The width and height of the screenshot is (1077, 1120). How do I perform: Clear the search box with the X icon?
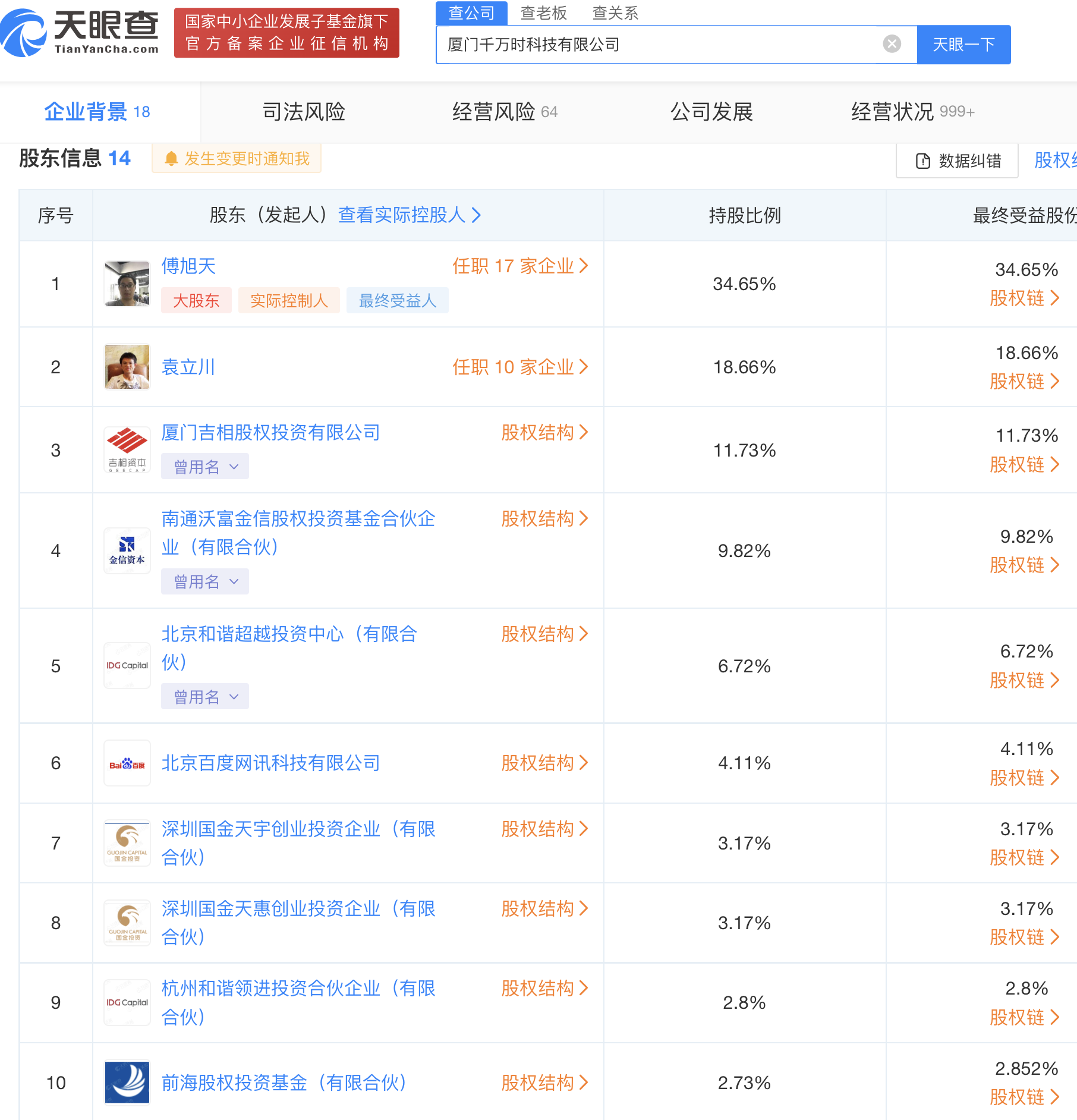[x=892, y=44]
